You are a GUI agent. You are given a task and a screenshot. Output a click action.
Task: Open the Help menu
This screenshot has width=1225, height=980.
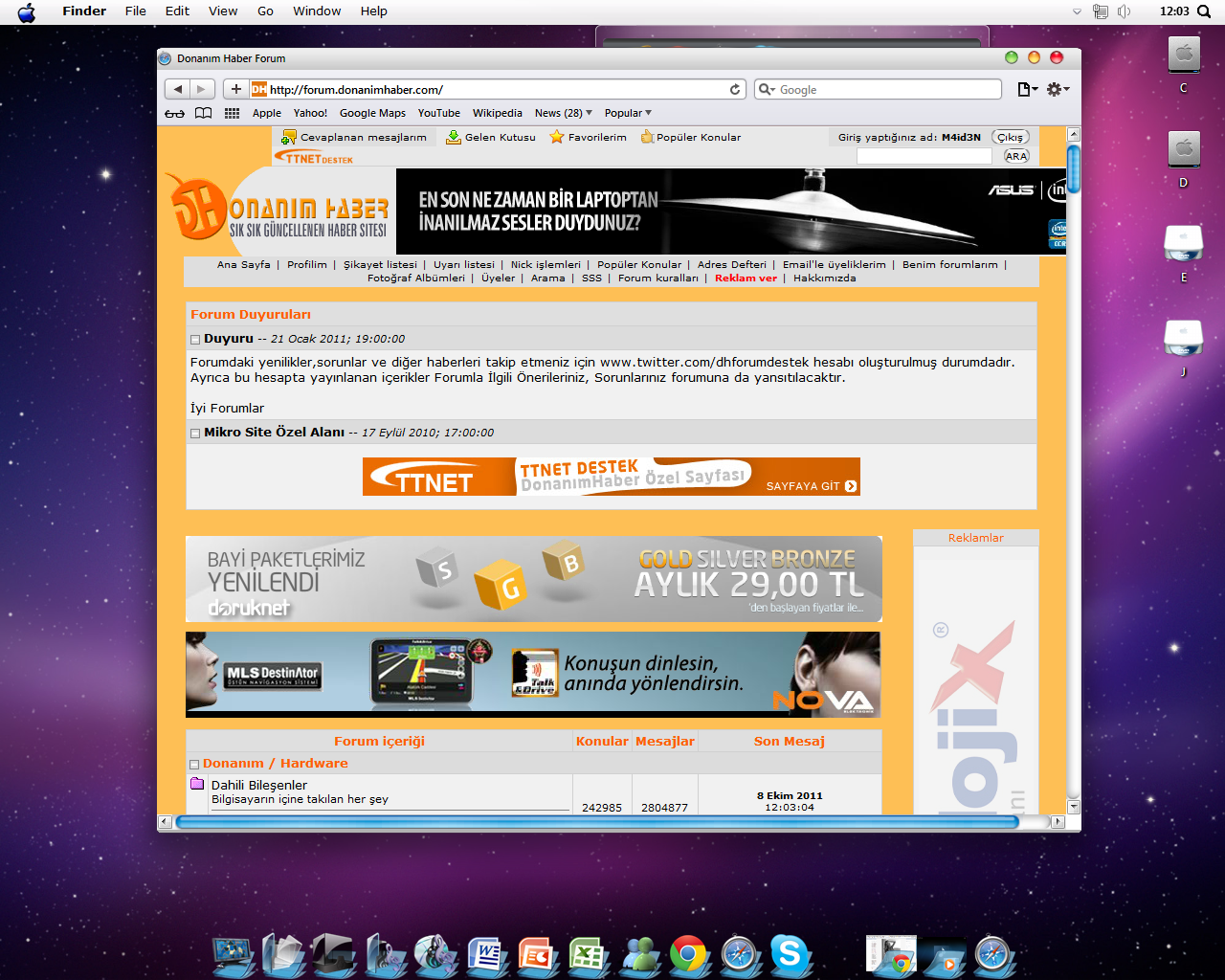tap(373, 11)
